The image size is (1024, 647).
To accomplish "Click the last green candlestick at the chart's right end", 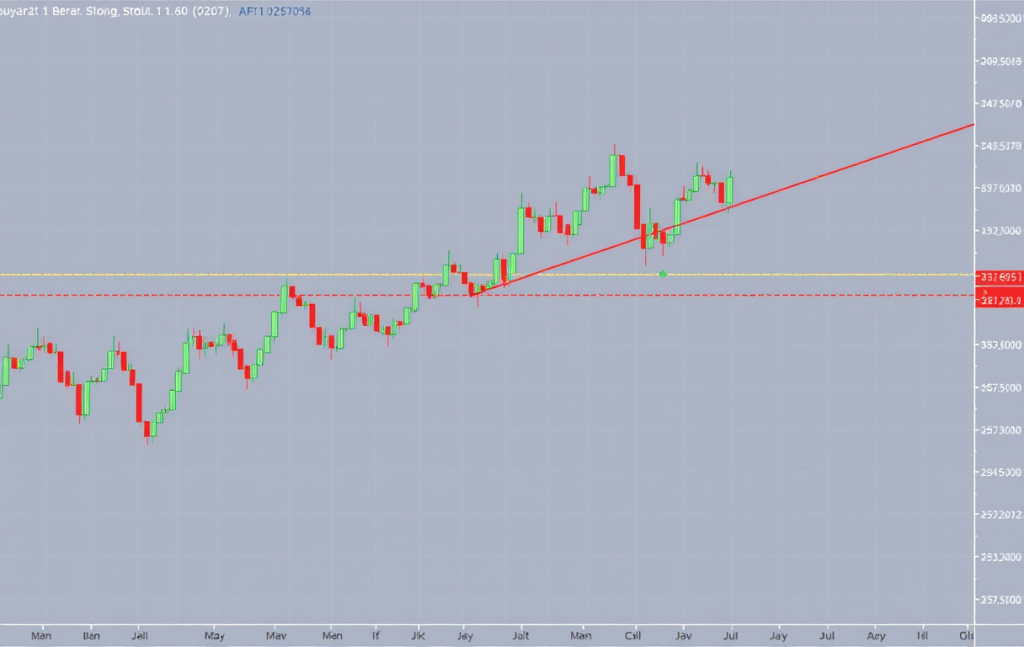I will [730, 191].
